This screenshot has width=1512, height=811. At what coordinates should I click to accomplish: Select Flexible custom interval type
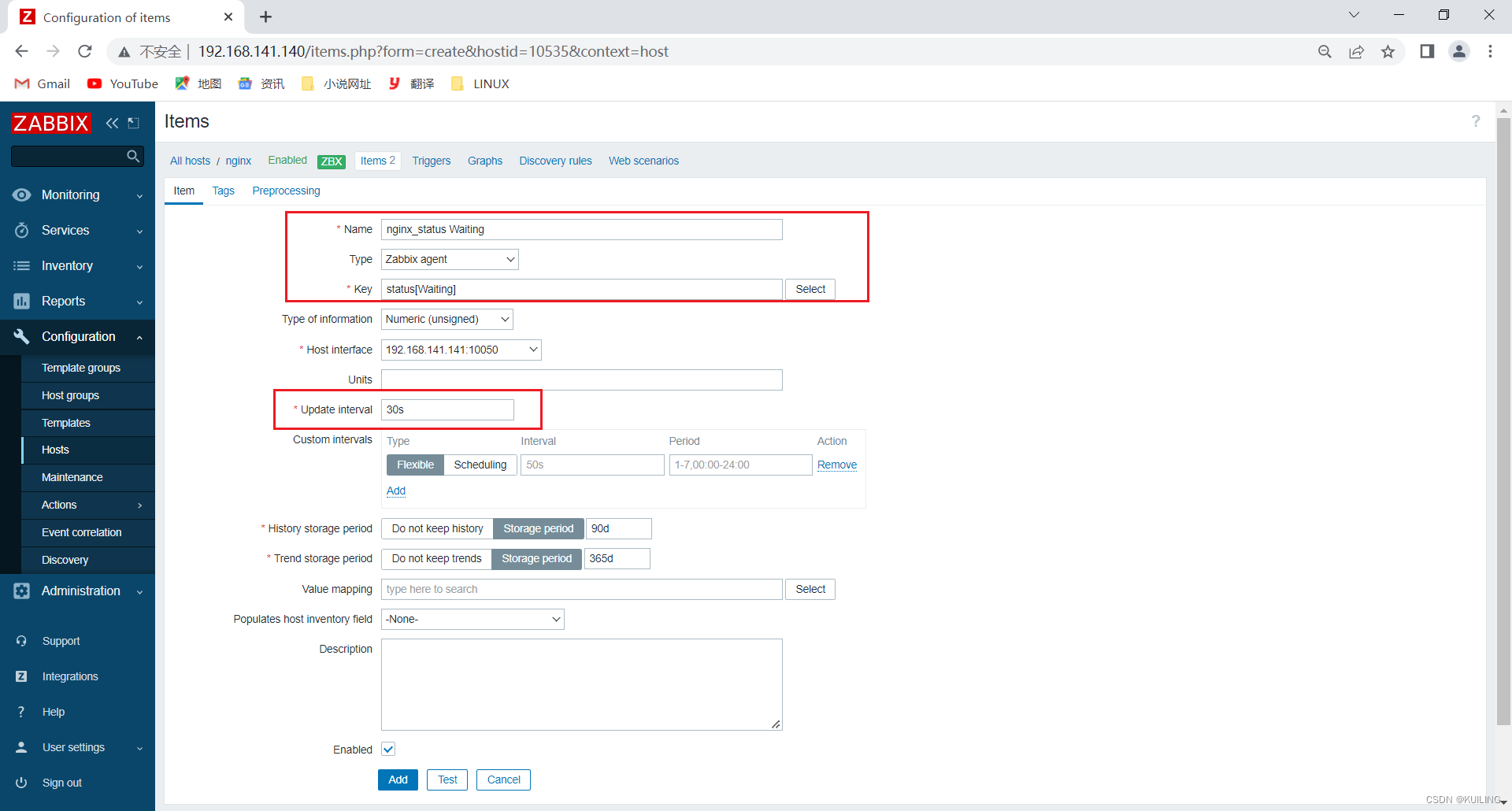point(415,465)
